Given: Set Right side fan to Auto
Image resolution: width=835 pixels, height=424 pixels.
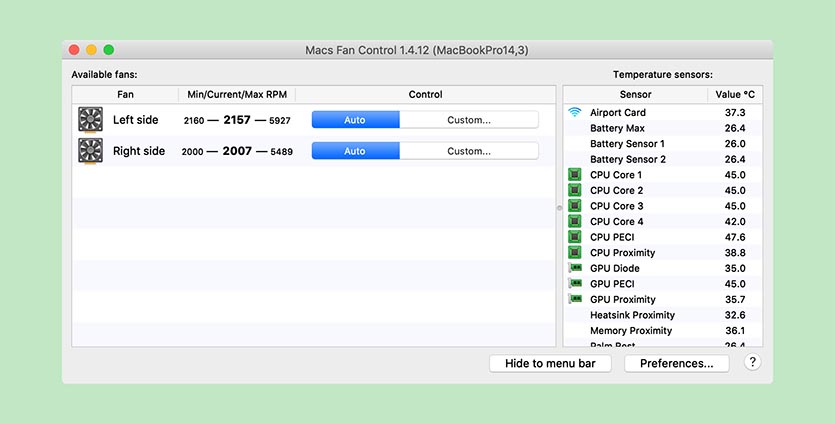Looking at the screenshot, I should (355, 151).
